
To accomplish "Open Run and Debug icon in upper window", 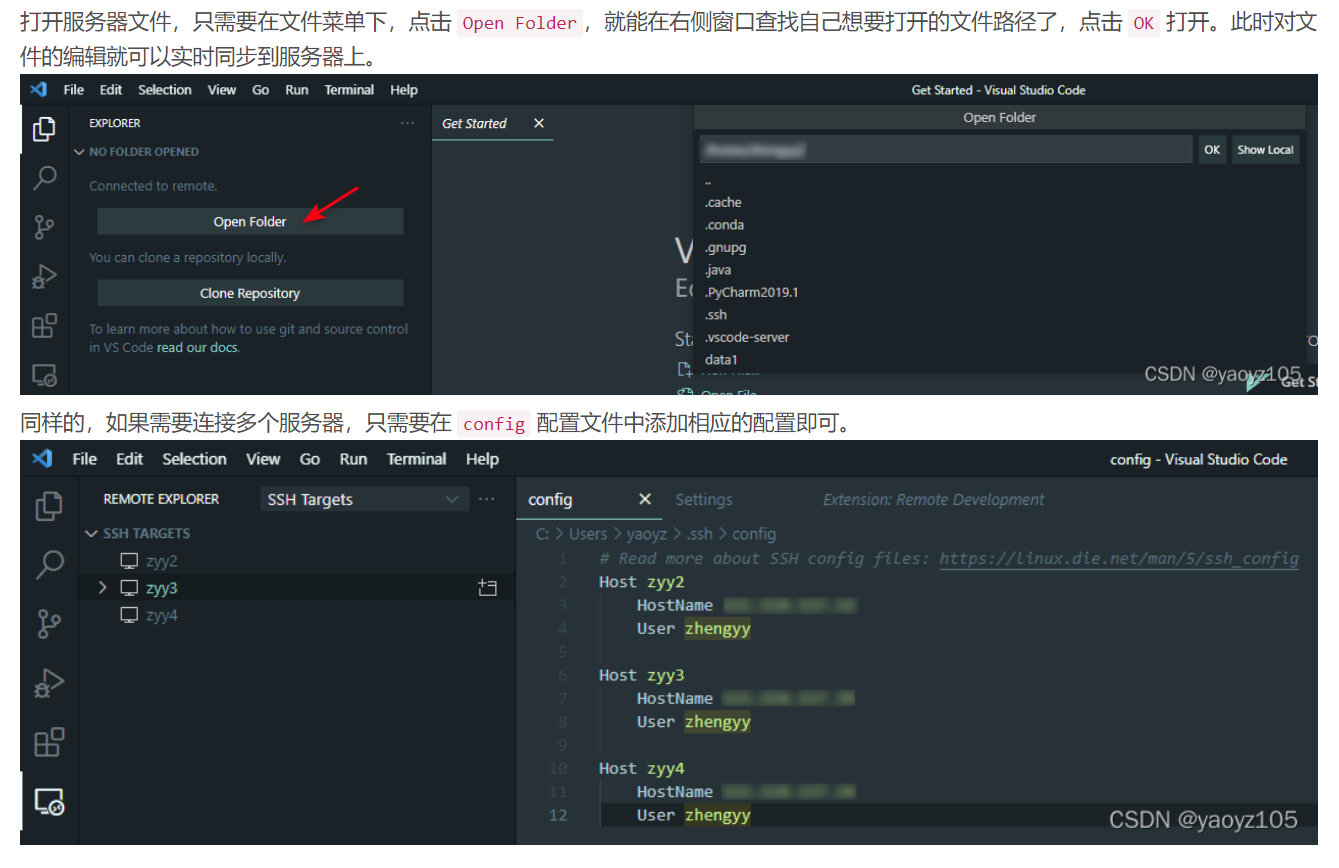I will pyautogui.click(x=45, y=276).
